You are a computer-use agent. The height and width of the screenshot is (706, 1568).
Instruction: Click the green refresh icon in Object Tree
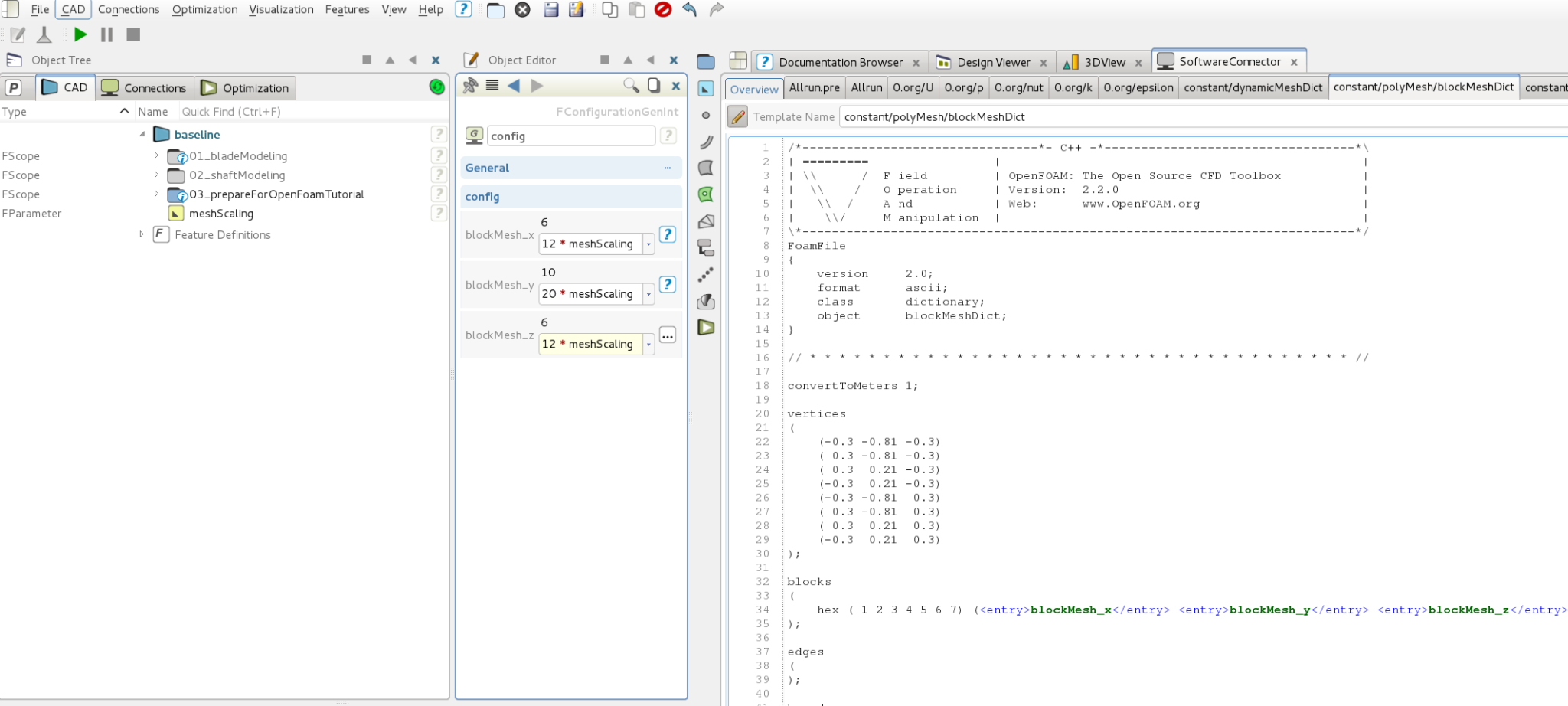click(437, 87)
